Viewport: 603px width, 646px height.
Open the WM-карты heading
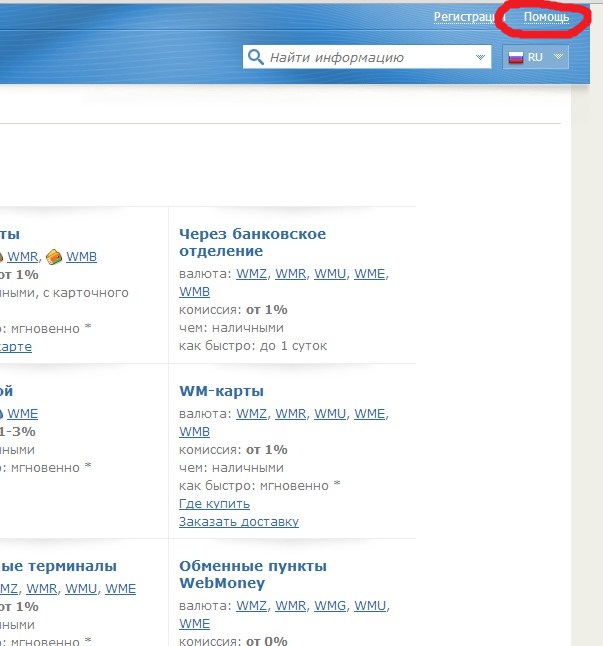pos(221,391)
